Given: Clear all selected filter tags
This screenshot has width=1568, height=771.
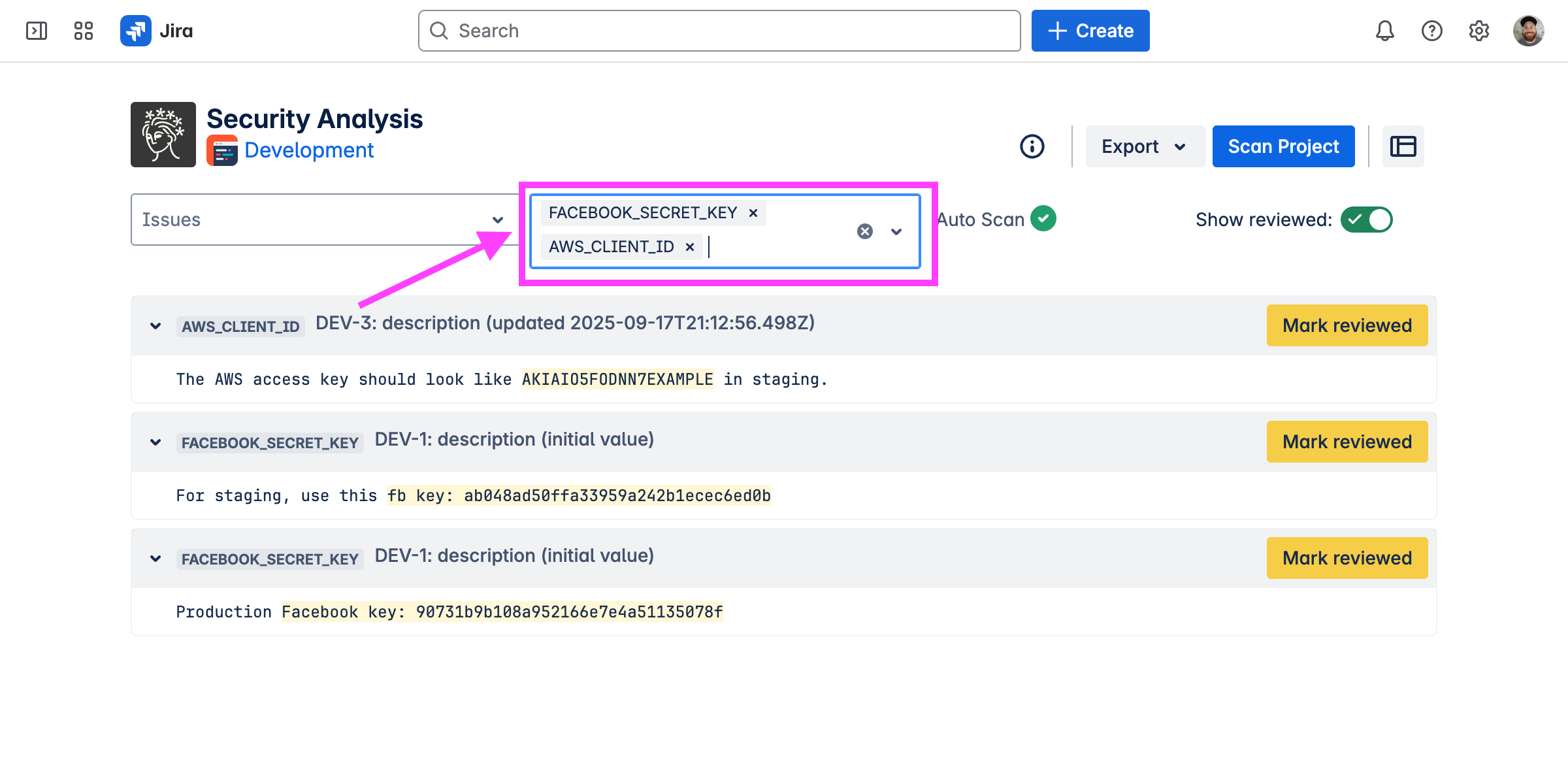Looking at the screenshot, I should [865, 231].
